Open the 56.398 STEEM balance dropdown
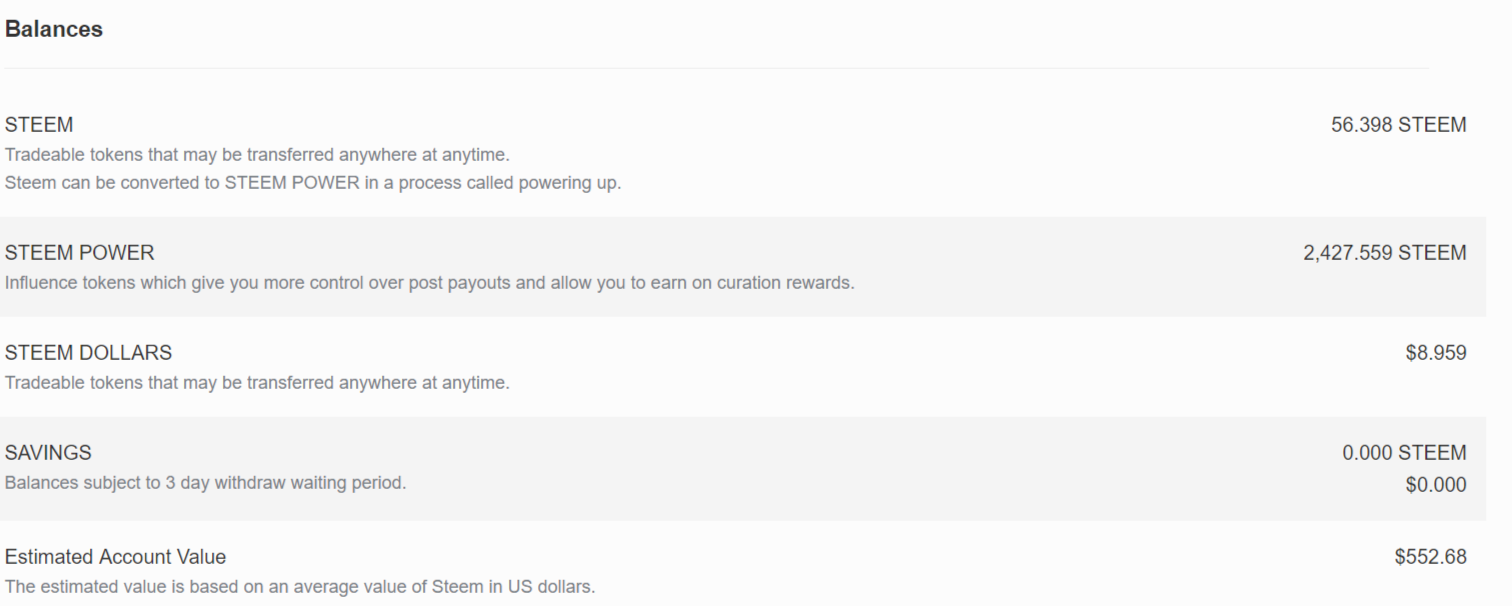This screenshot has width=1512, height=606. click(x=1398, y=125)
